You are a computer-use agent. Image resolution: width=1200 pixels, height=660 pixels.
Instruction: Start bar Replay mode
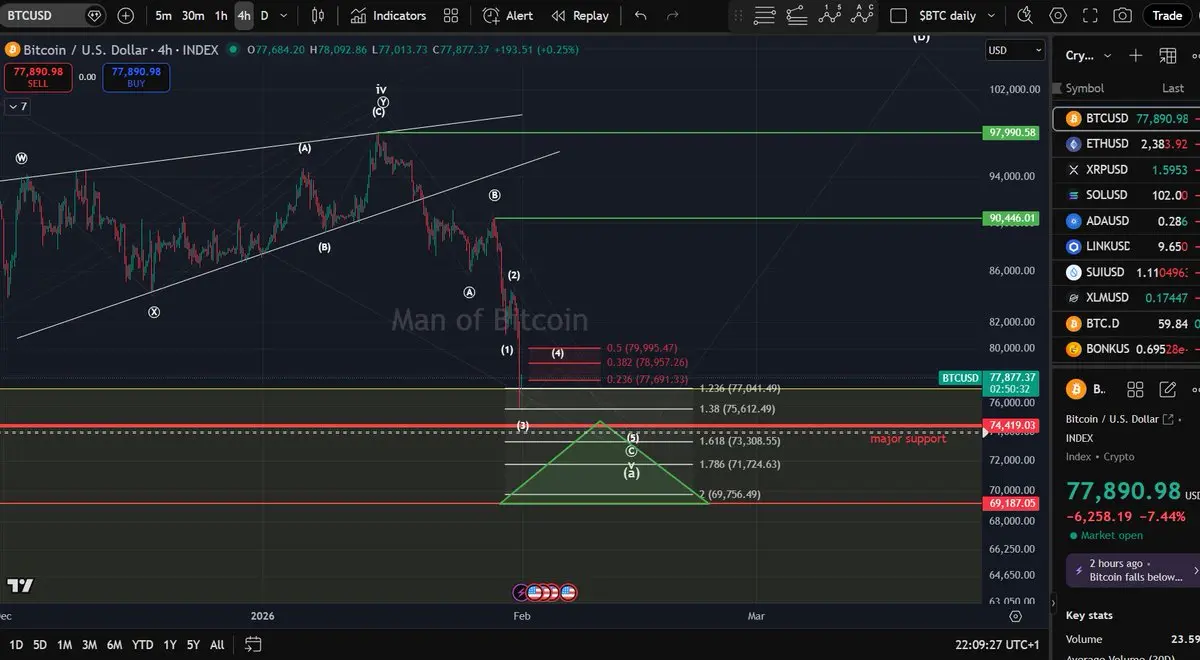click(x=580, y=15)
